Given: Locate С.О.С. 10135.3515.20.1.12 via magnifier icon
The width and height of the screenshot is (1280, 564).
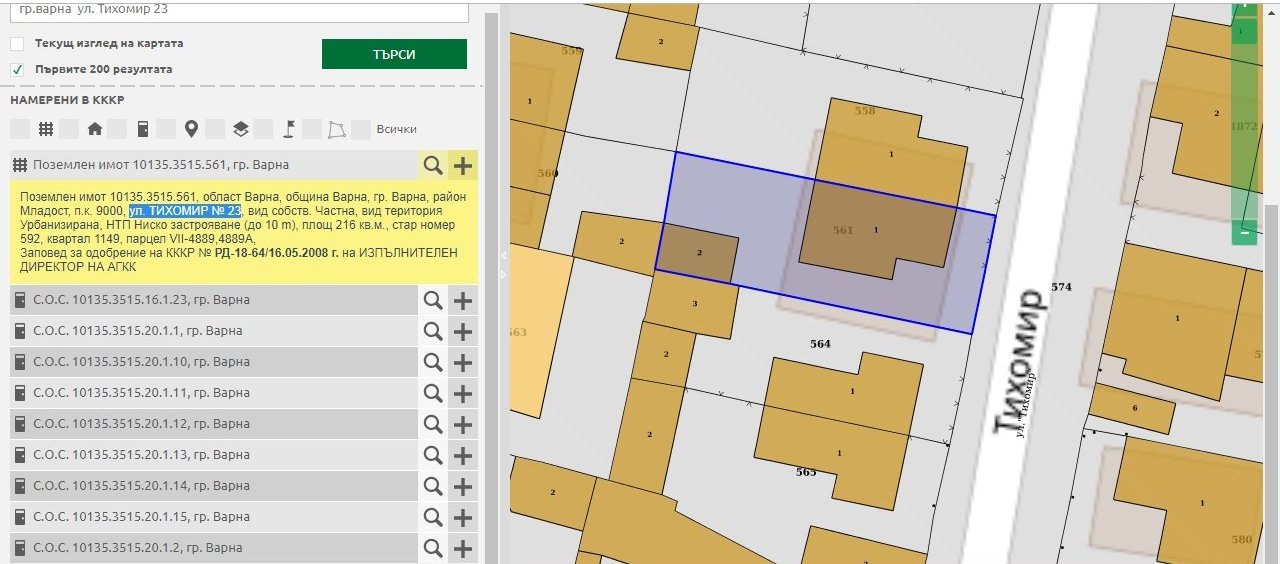Looking at the screenshot, I should coord(432,424).
